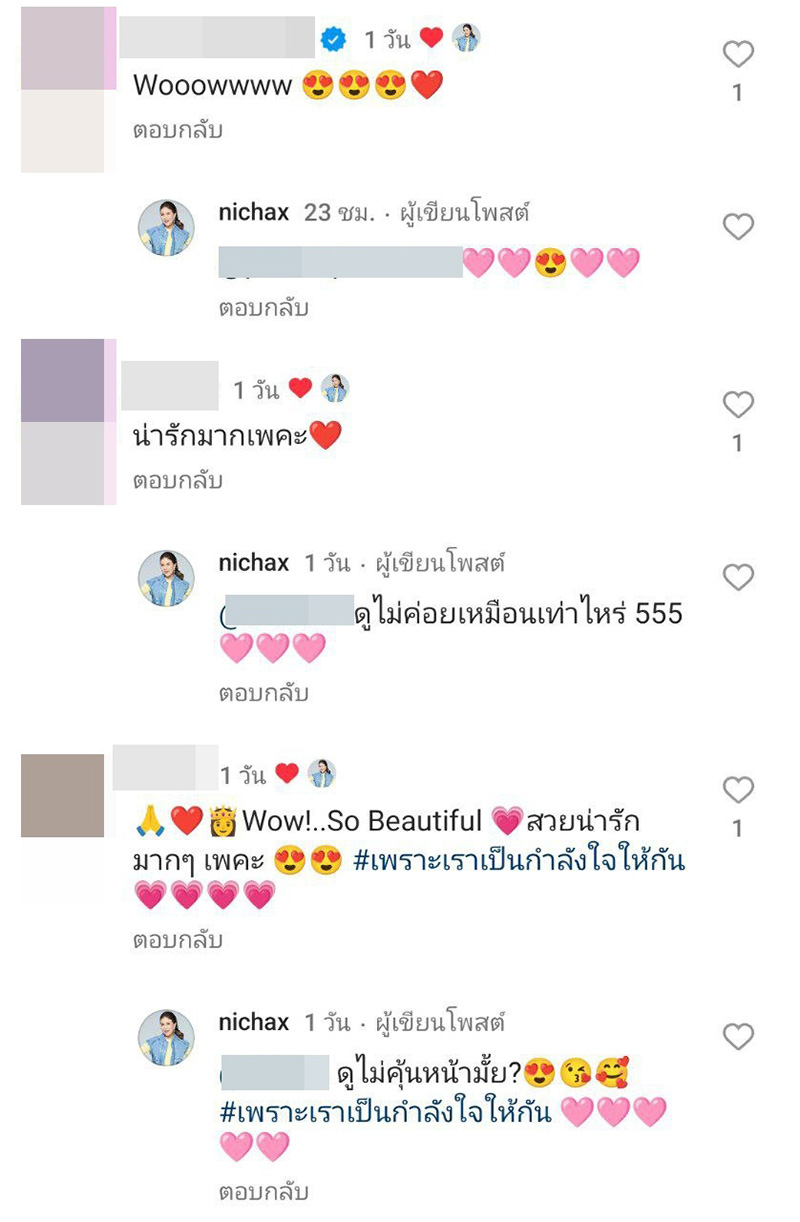Open author-liked avatar badge on the first comment
800x1222 pixels.
466,39
